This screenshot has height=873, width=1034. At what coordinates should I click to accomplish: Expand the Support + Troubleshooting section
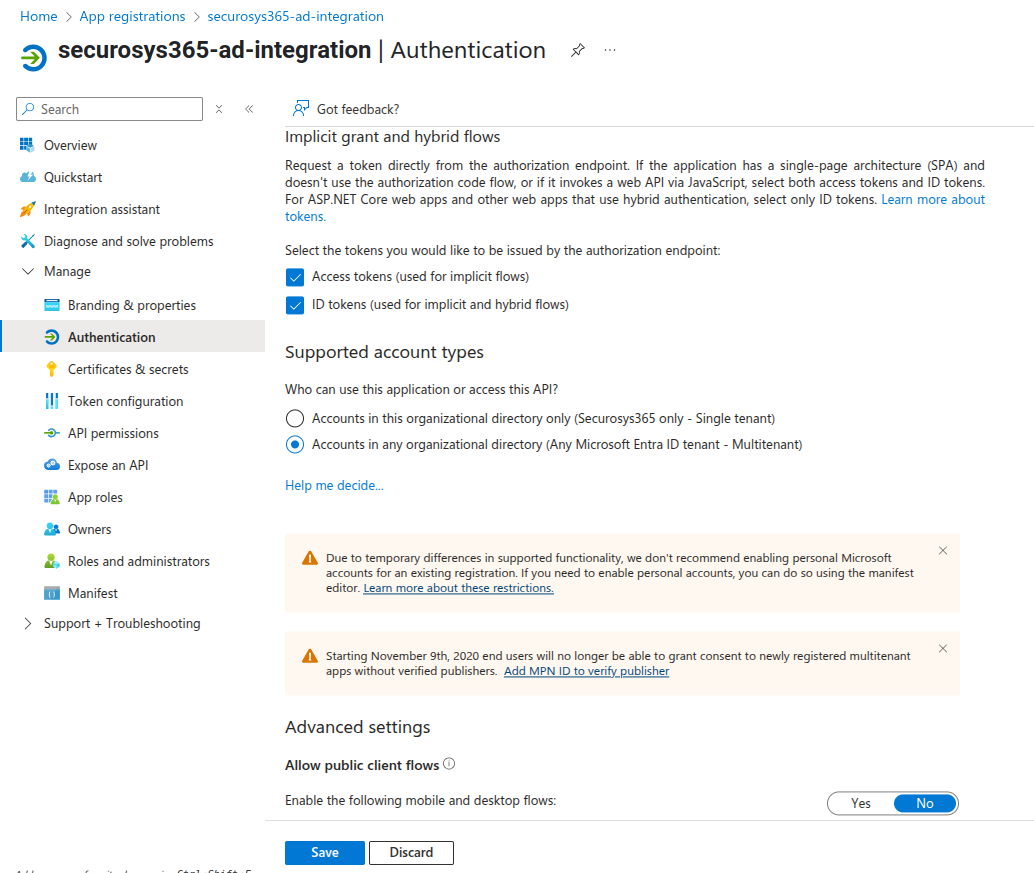(28, 623)
